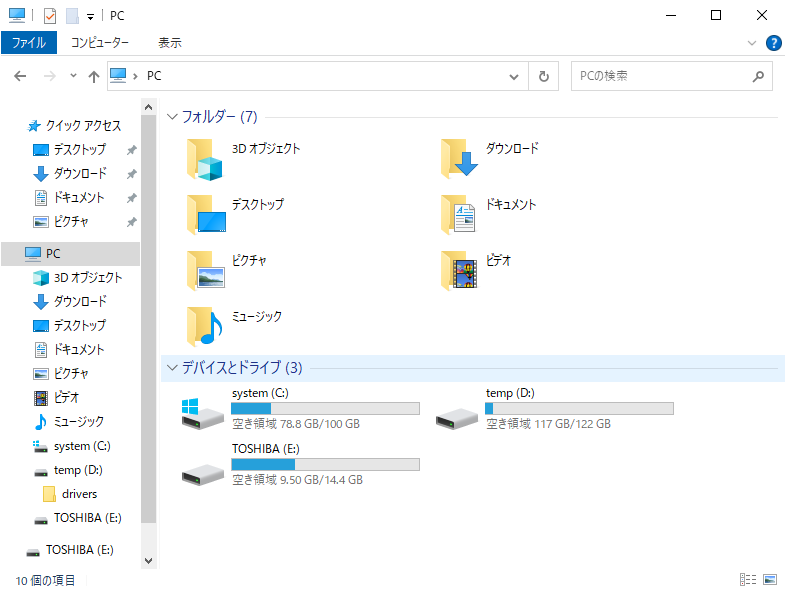Click the text 空き領域 78.8 GB/100 GB
Screen dimensions: 786x593
296,424
